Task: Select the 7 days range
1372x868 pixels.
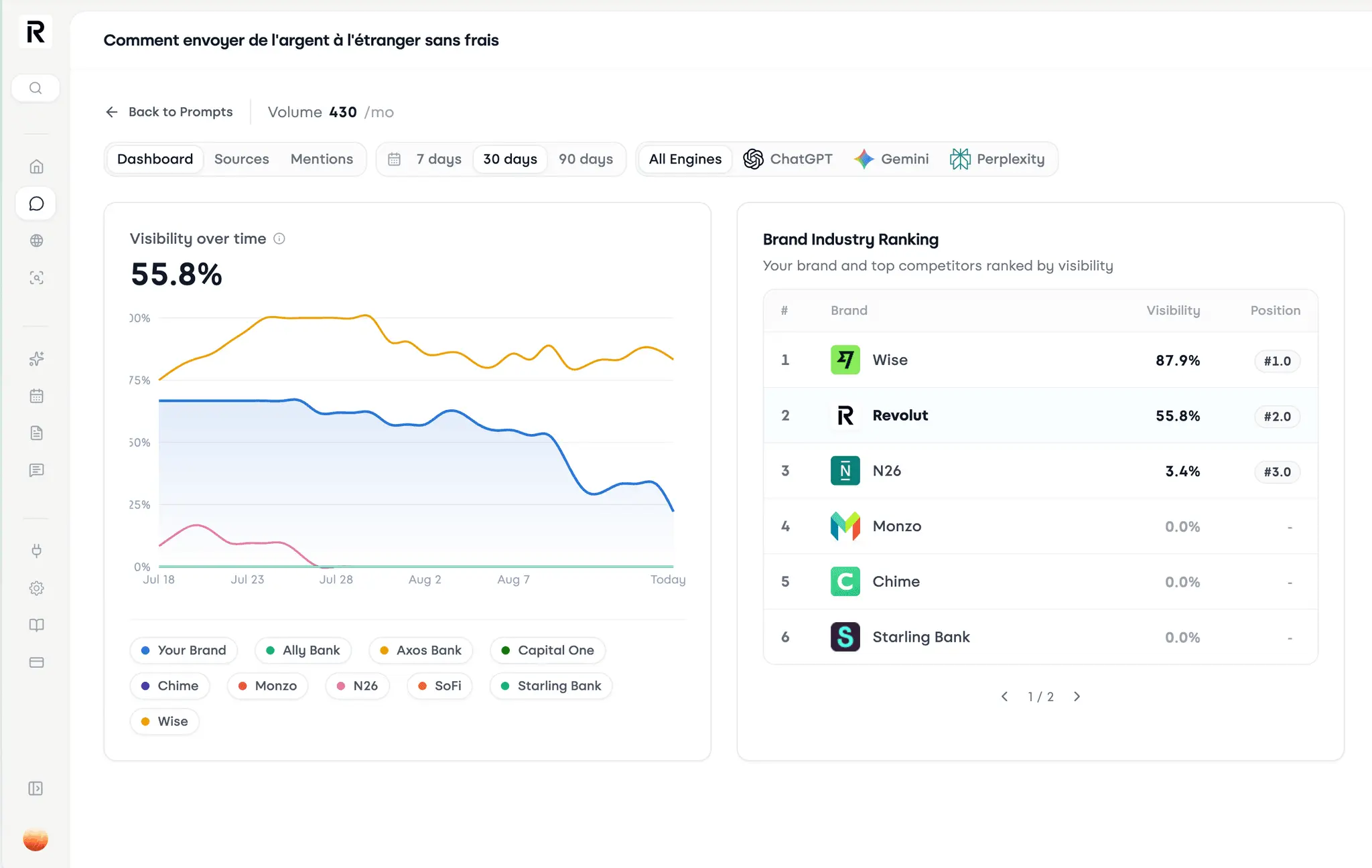Action: click(439, 159)
